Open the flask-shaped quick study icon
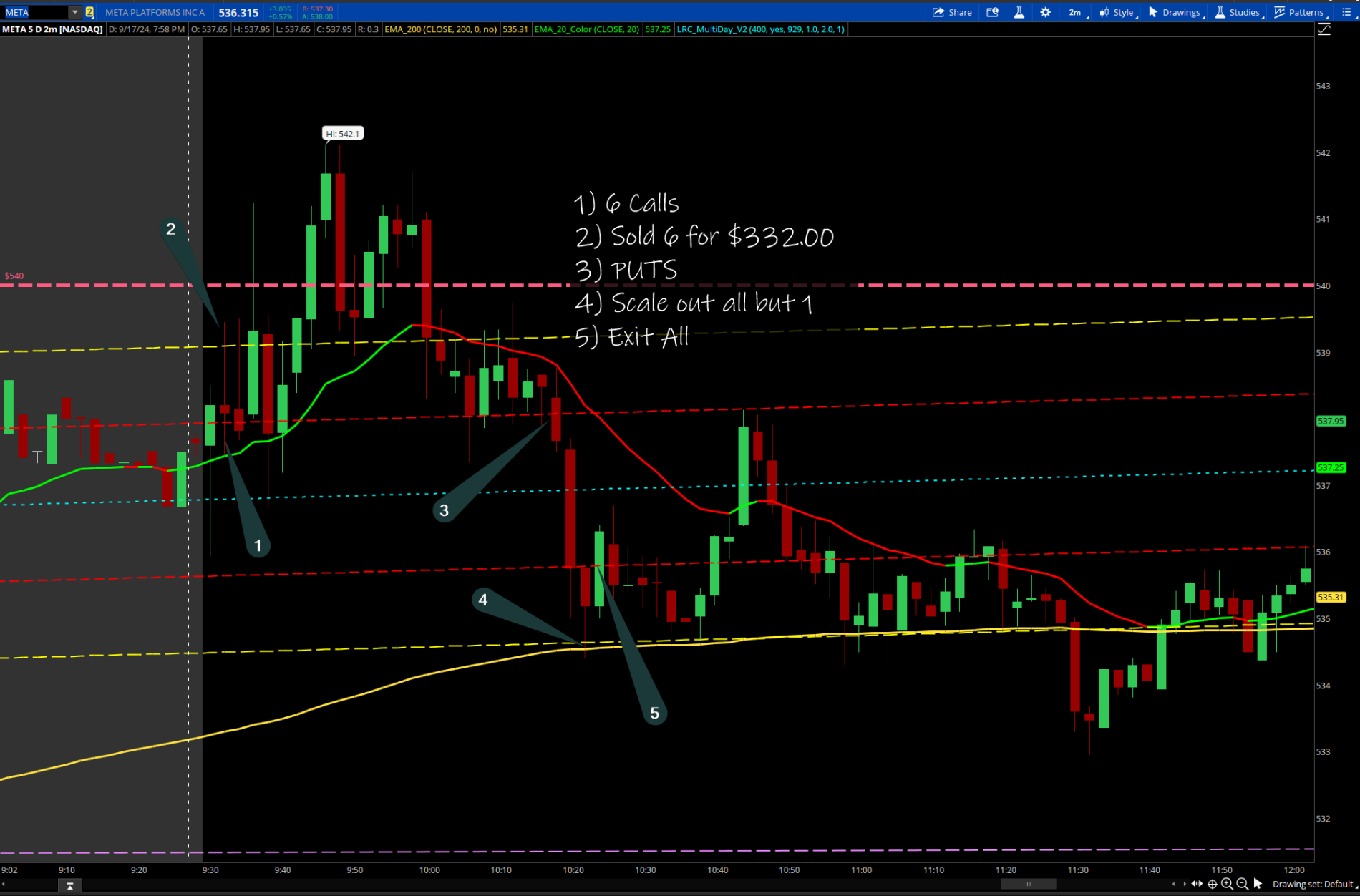 1019,12
